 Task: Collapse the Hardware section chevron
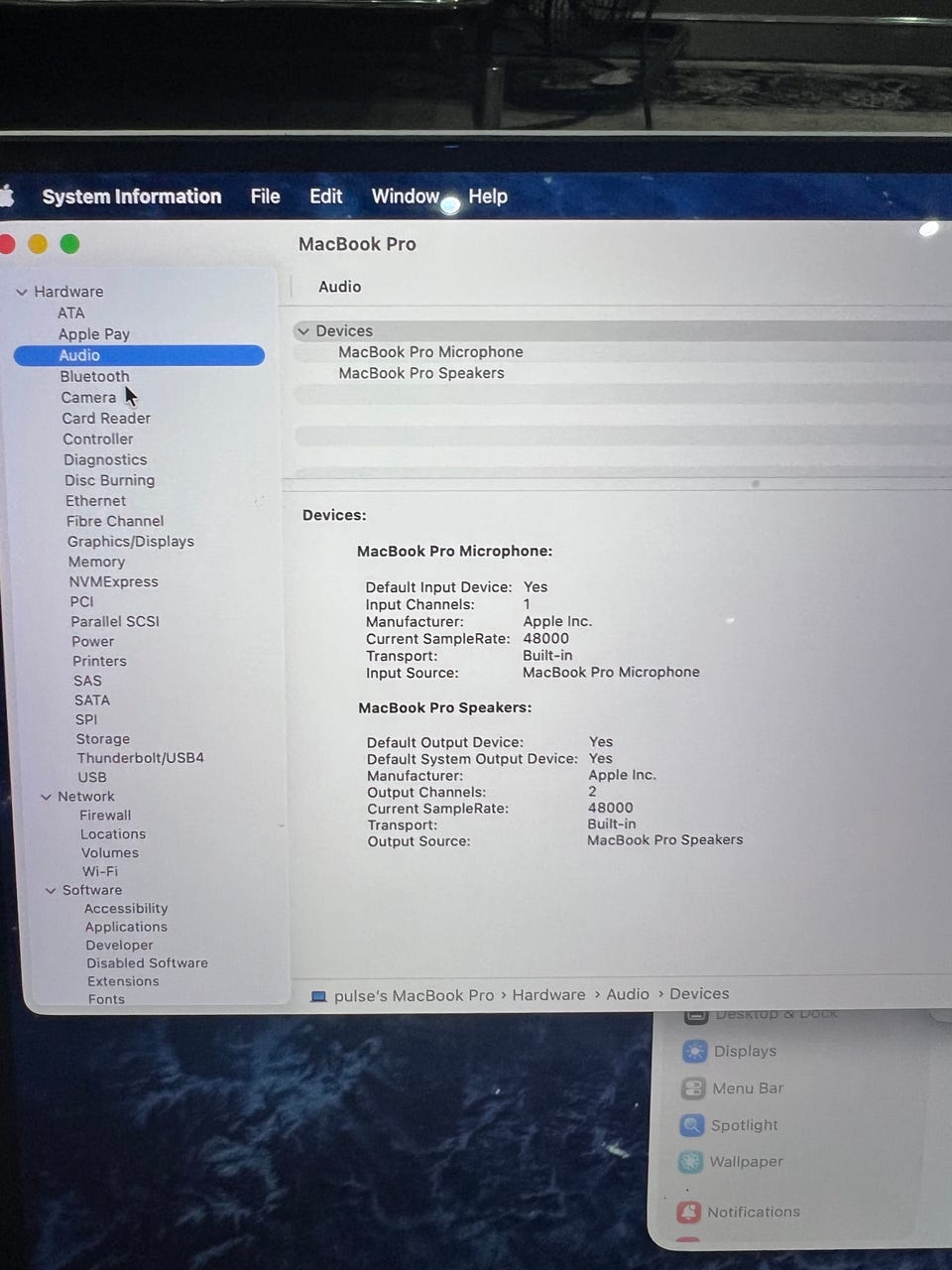click(21, 292)
